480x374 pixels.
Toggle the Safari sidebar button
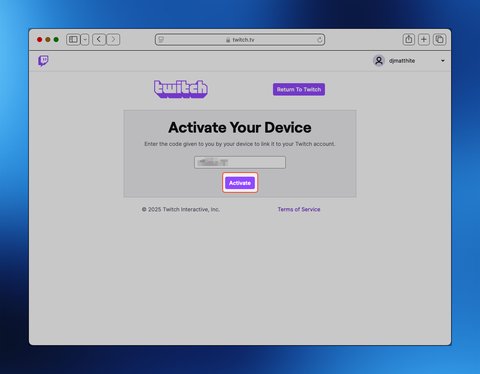[x=73, y=40]
